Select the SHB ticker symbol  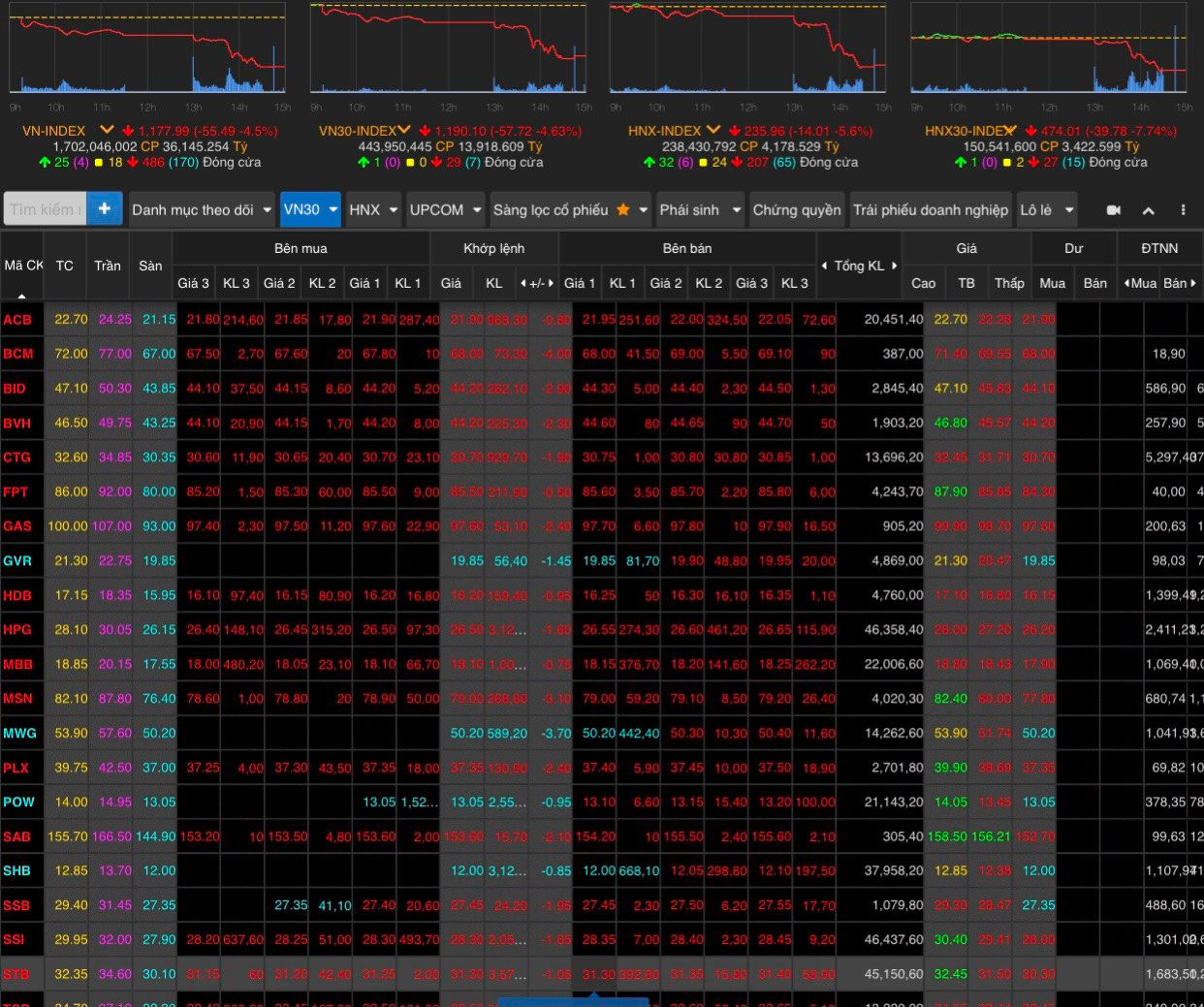point(17,871)
